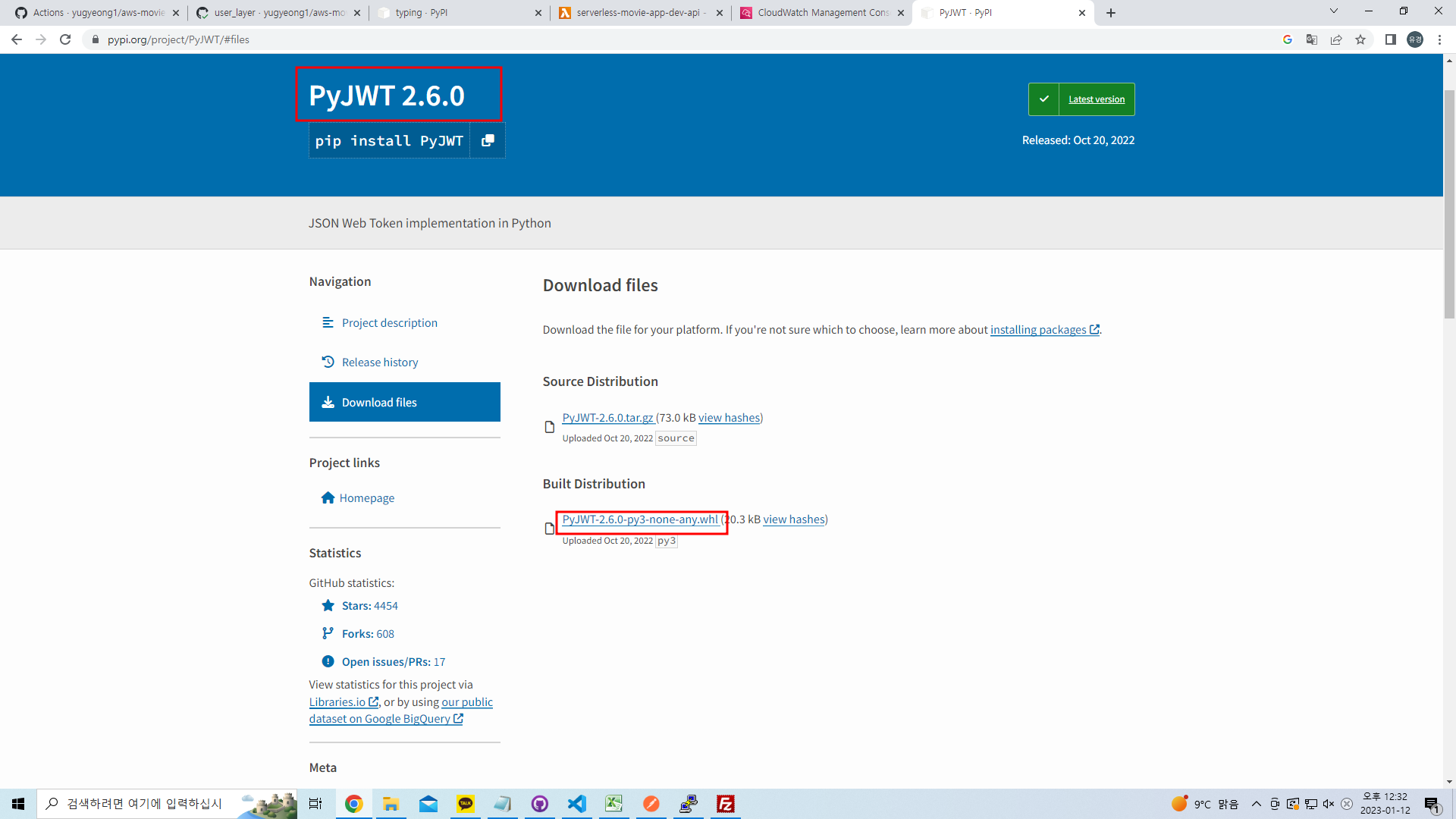This screenshot has width=1456, height=819.
Task: Click the browser address bar URL
Action: point(178,39)
